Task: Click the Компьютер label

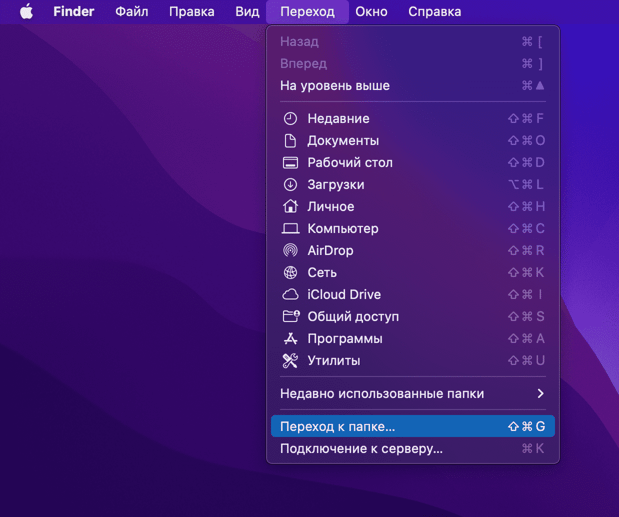Action: coord(343,229)
